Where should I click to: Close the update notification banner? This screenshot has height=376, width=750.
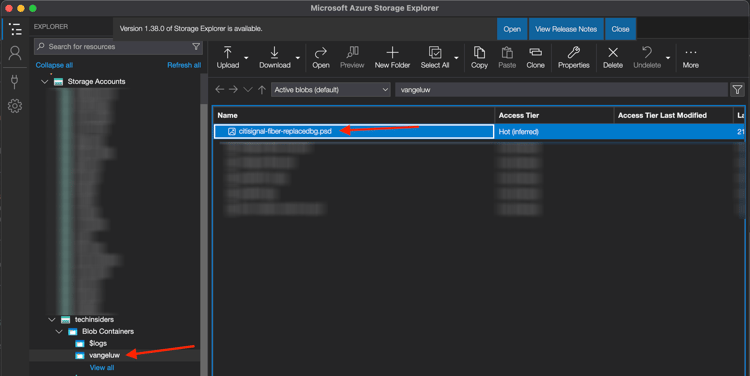coord(620,29)
